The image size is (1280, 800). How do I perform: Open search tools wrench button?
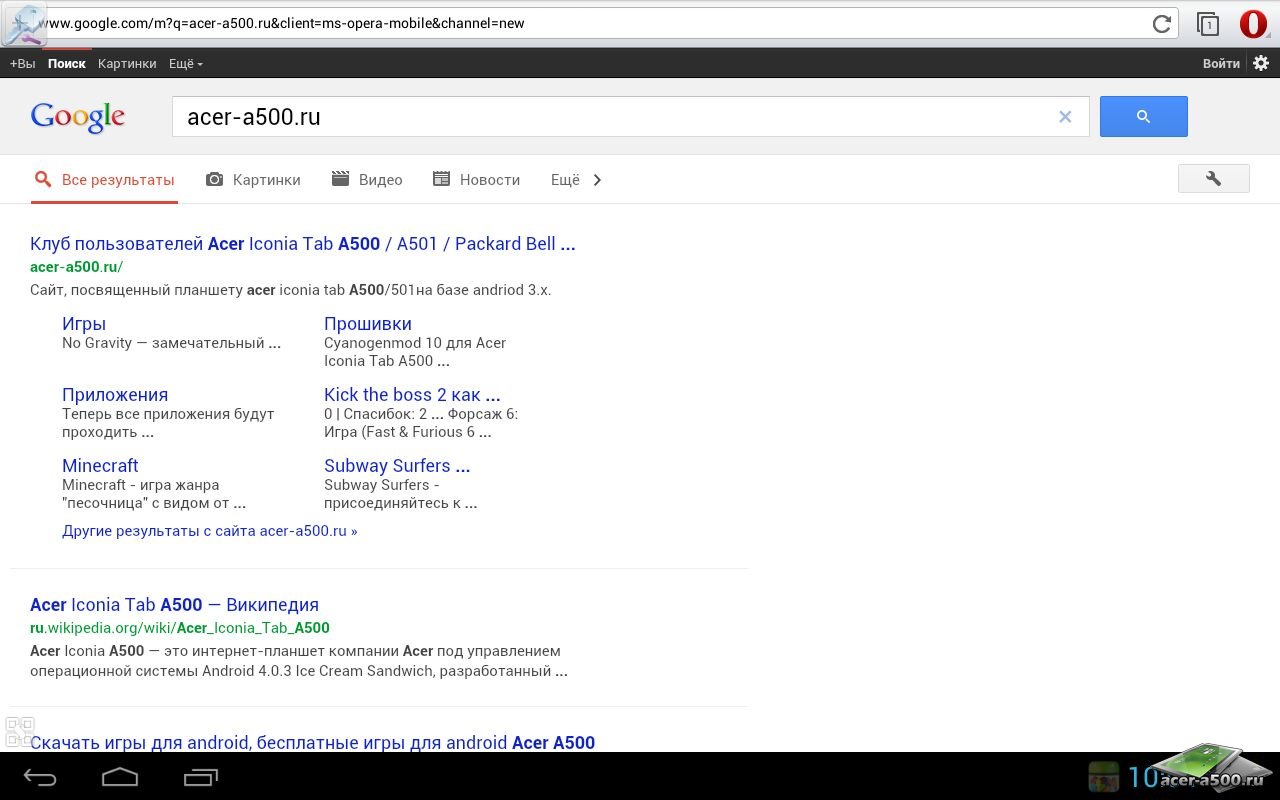[1213, 179]
